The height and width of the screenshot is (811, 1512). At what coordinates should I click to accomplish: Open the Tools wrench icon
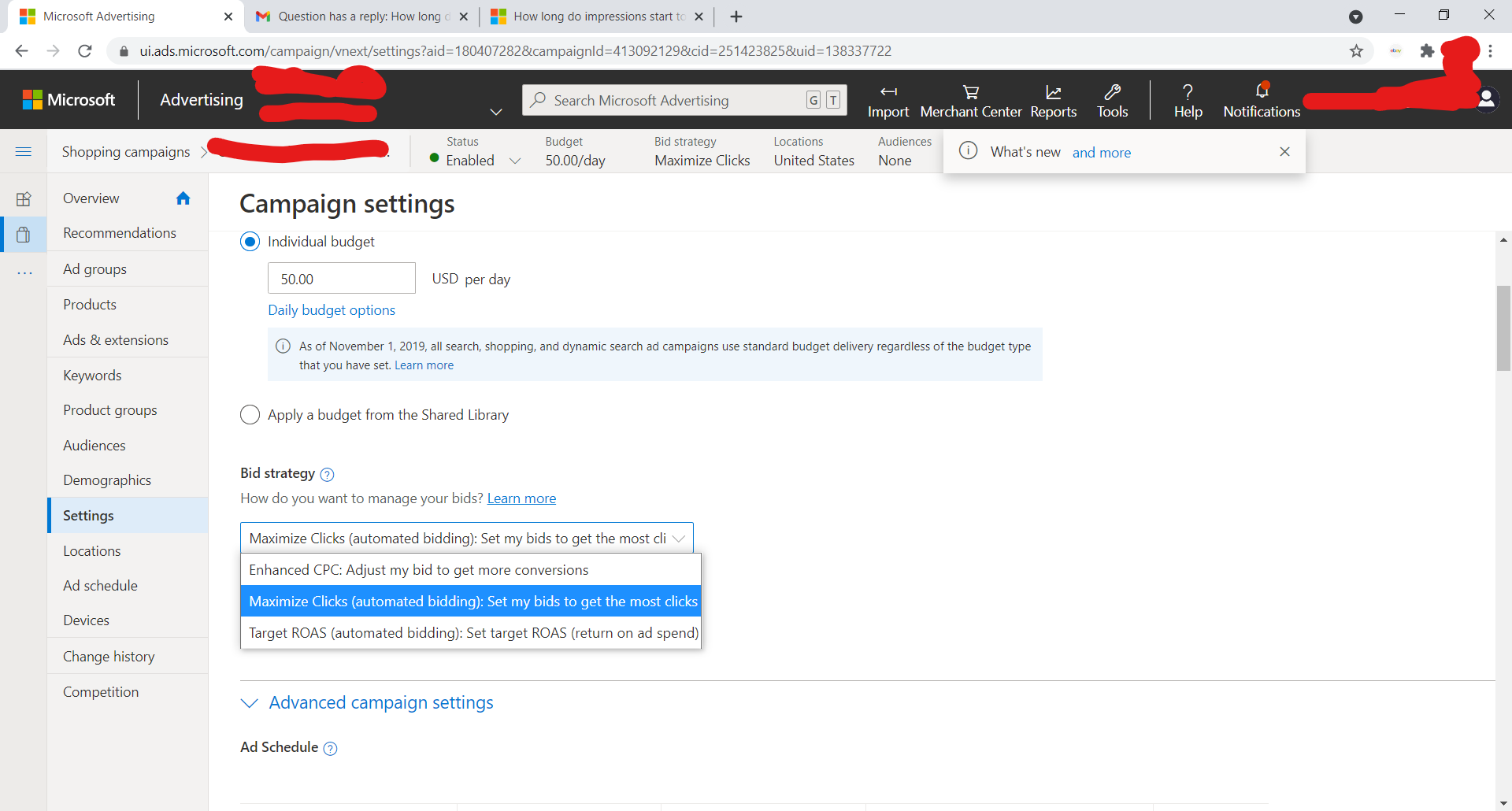pyautogui.click(x=1113, y=92)
